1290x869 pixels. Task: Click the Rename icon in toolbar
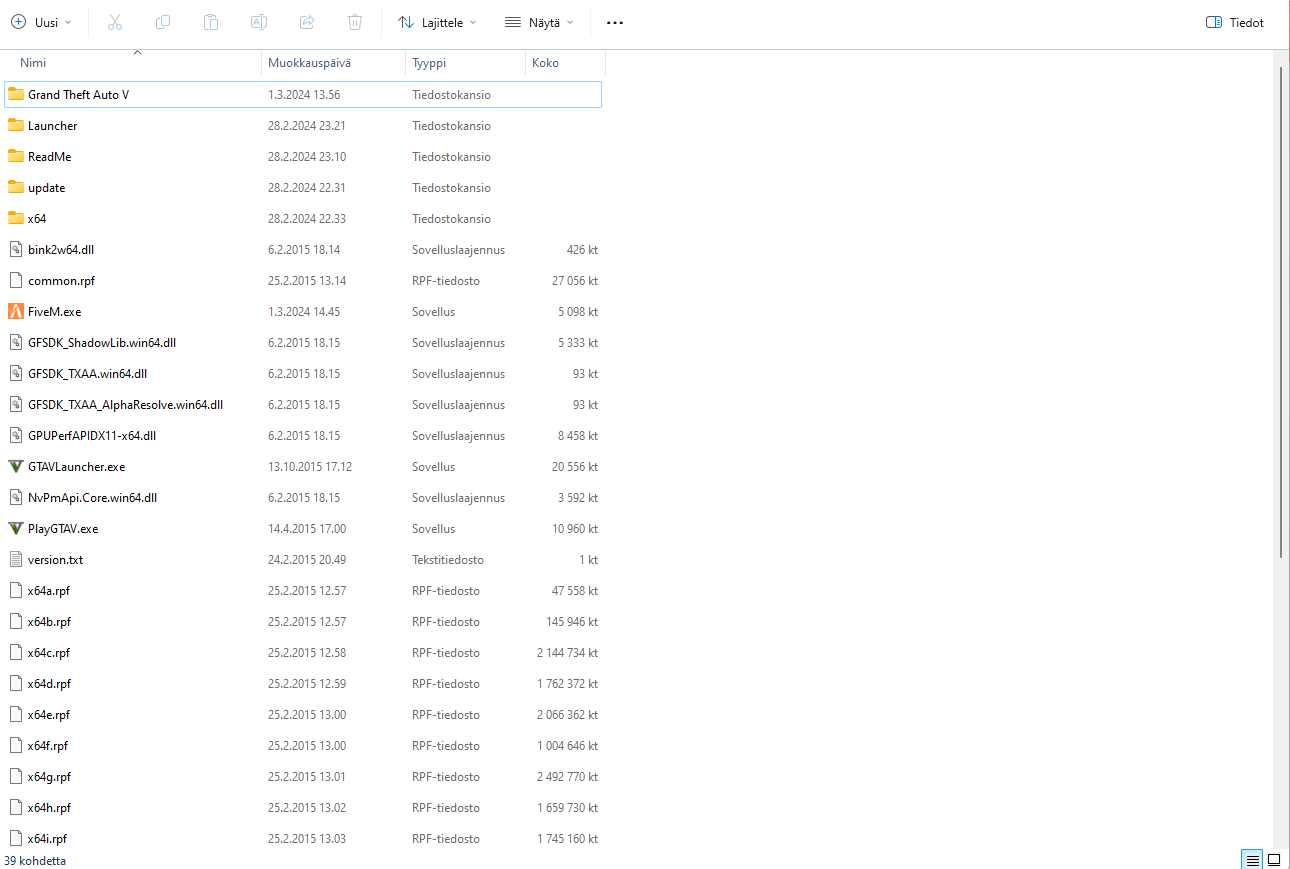click(x=258, y=22)
